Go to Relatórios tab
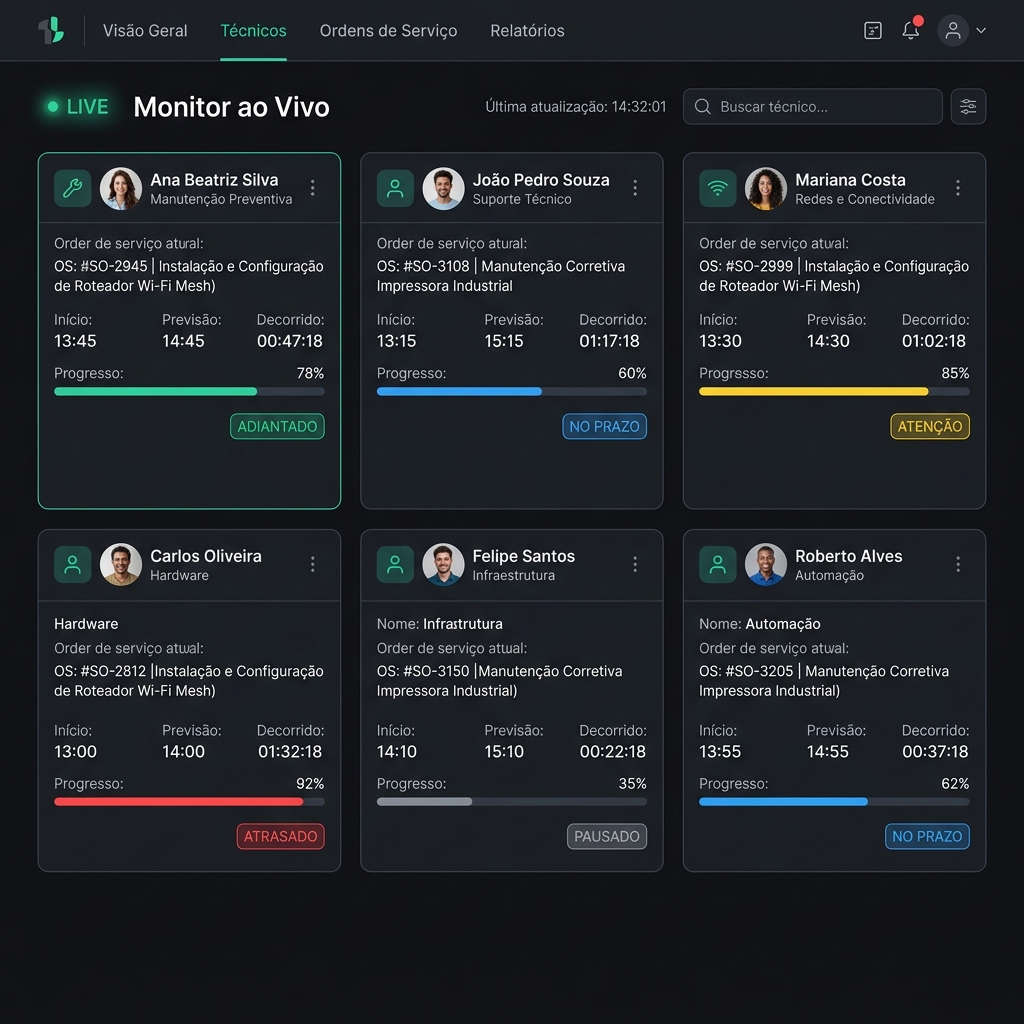This screenshot has width=1024, height=1024. 527,31
